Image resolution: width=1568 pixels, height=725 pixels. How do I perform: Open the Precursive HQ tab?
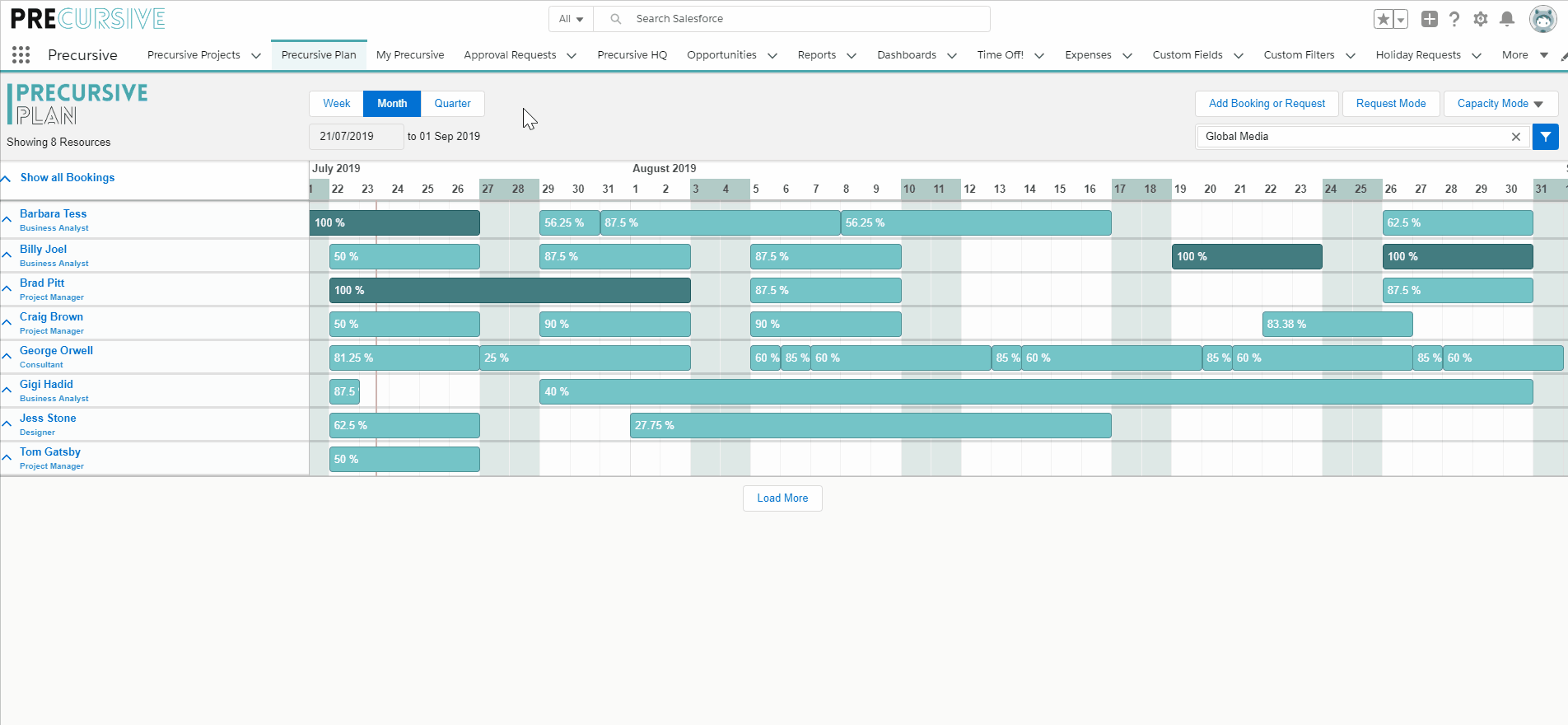pos(632,55)
